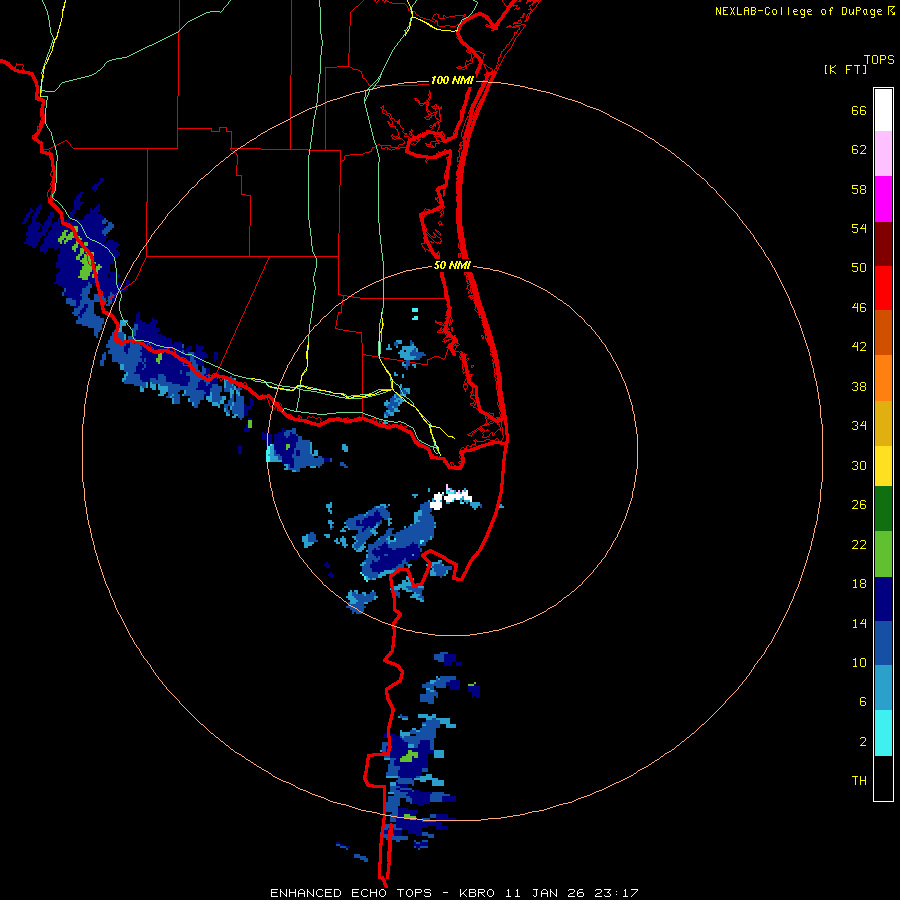
Task: Click the '34' legend value
Action: pyautogui.click(x=859, y=426)
